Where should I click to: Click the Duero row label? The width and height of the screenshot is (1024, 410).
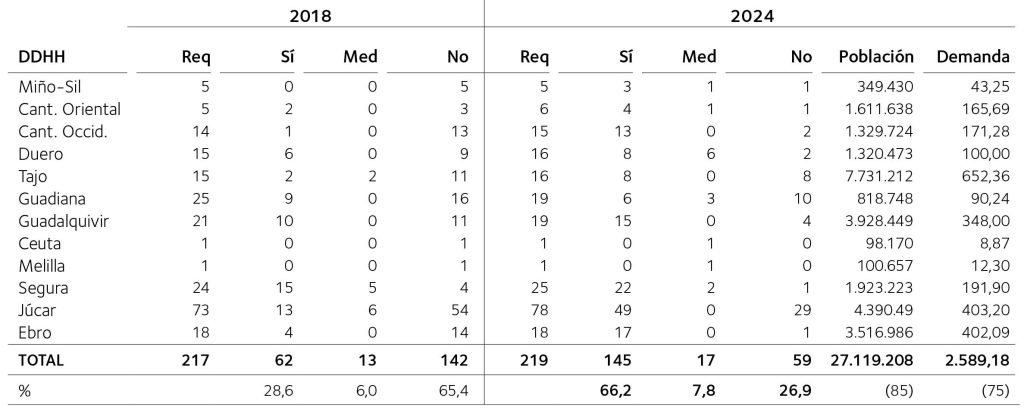40,154
